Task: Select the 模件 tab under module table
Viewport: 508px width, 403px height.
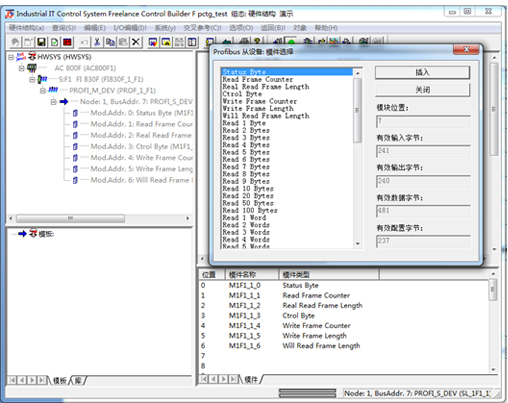Action: coord(251,379)
